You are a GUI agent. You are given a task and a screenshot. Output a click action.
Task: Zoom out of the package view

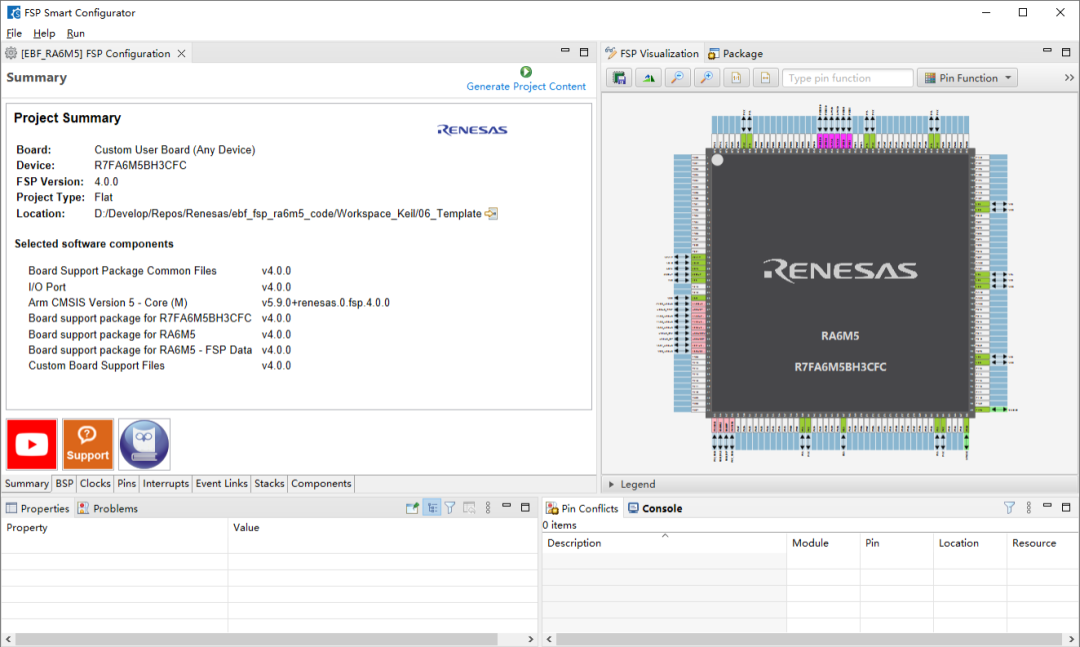click(678, 78)
